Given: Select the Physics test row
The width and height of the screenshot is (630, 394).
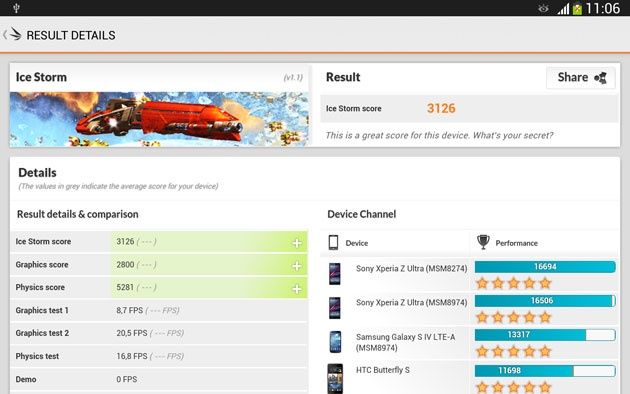Looking at the screenshot, I should pos(159,356).
